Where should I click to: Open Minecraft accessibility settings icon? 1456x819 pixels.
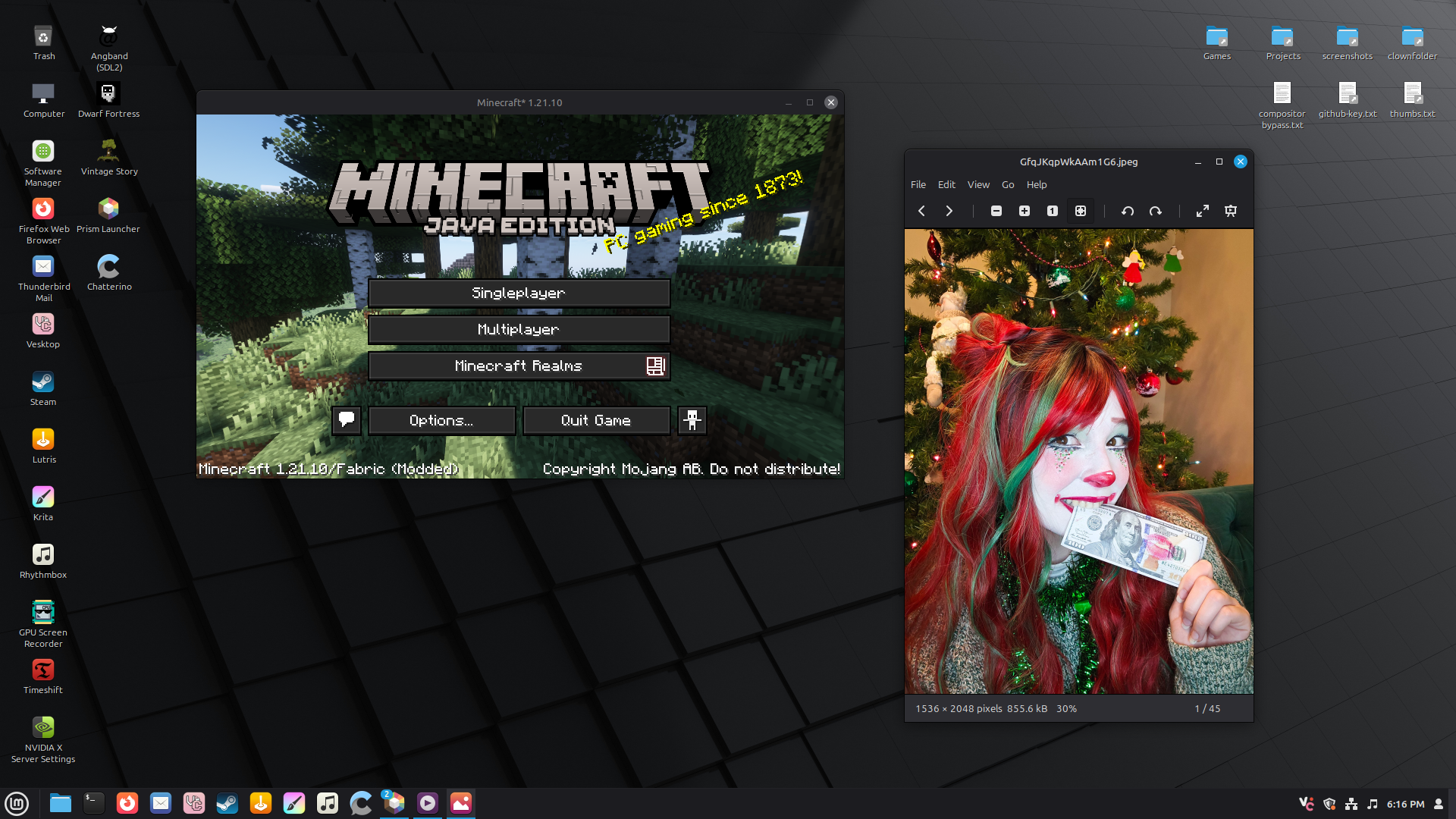(692, 420)
